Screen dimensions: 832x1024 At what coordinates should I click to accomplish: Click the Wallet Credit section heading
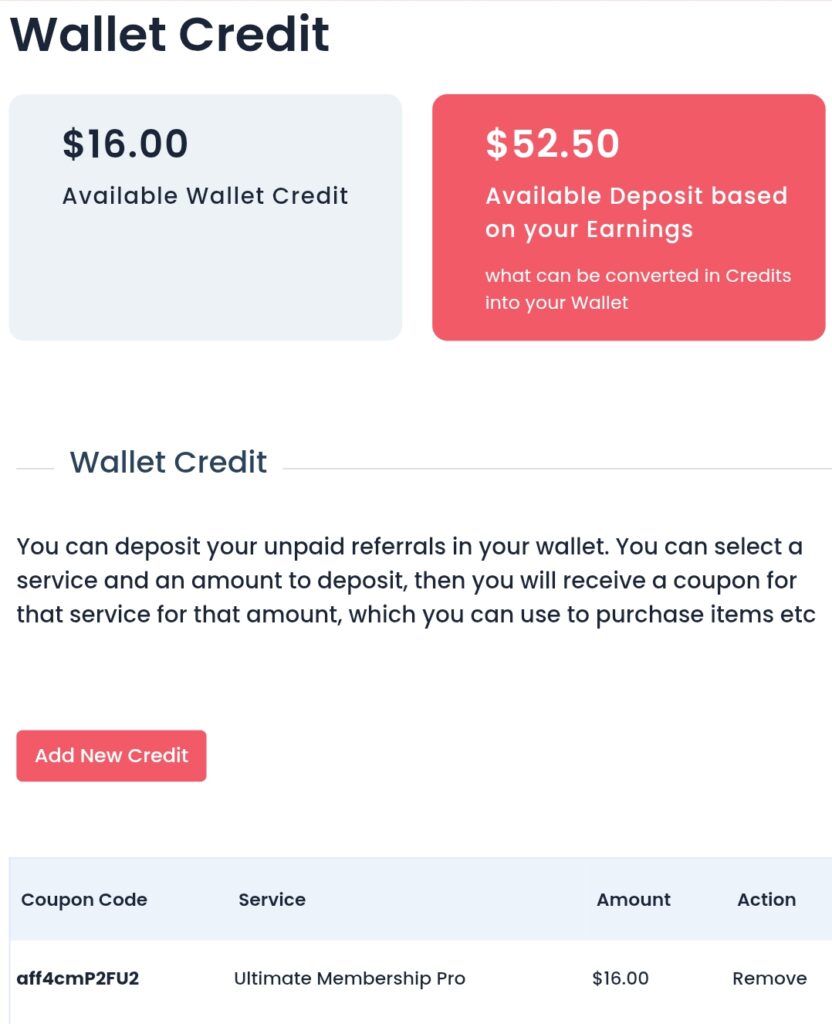168,462
